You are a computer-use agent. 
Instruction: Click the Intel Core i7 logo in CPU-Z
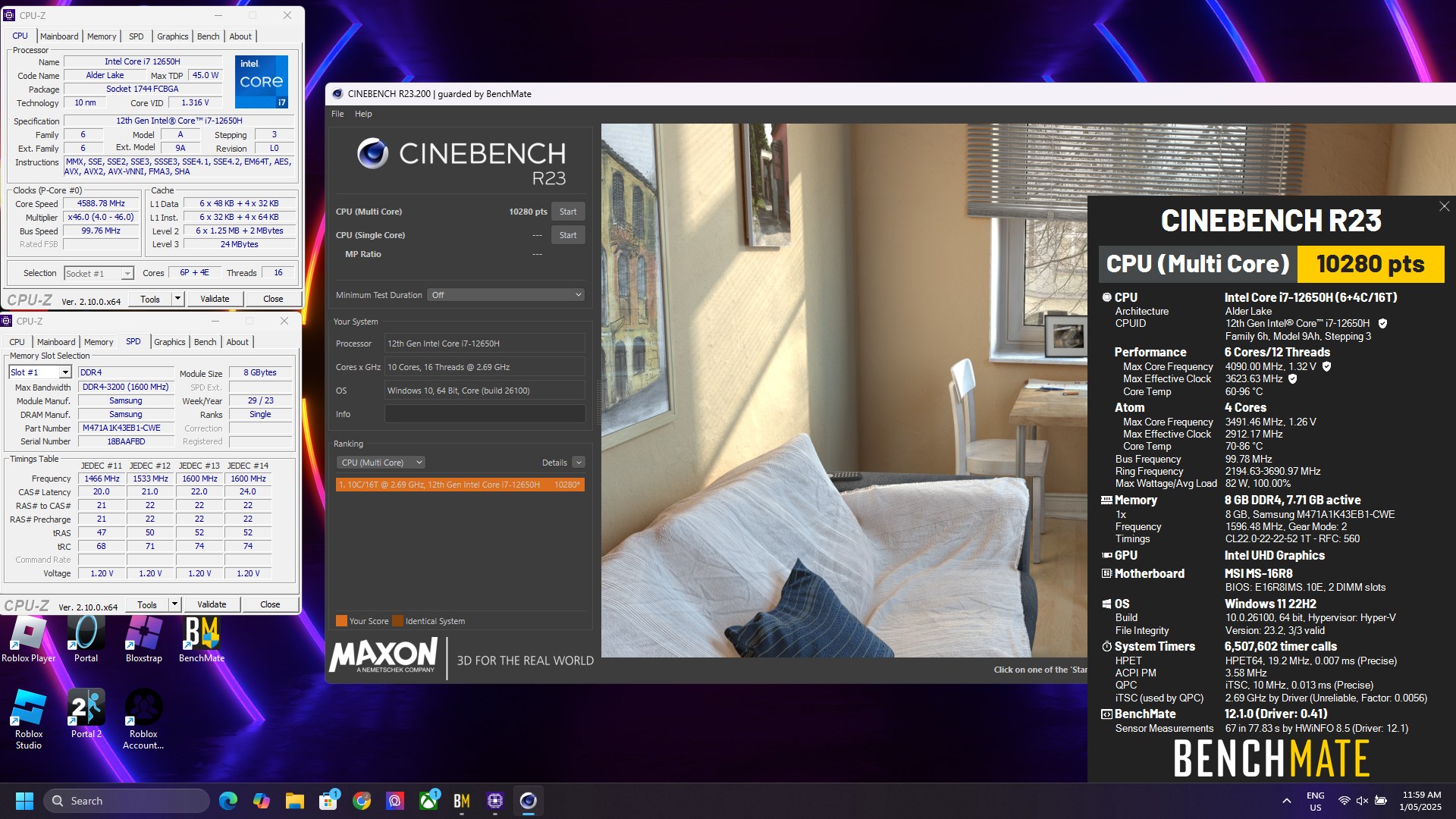[261, 81]
